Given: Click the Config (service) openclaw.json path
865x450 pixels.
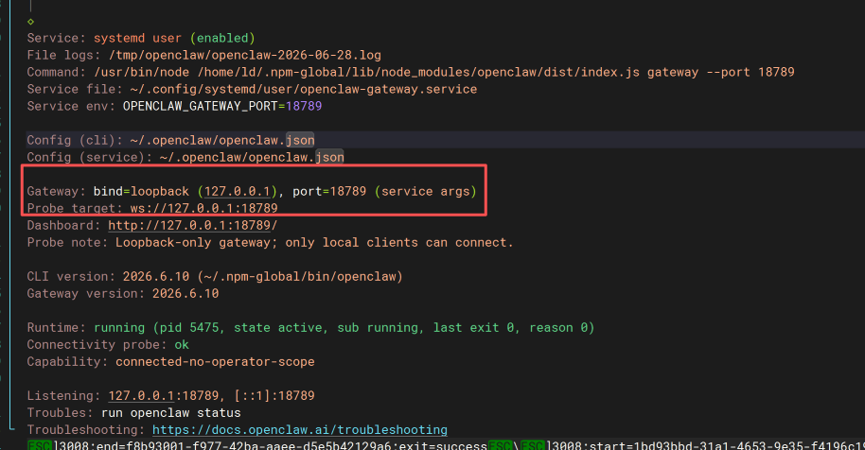Looking at the screenshot, I should 252,157.
